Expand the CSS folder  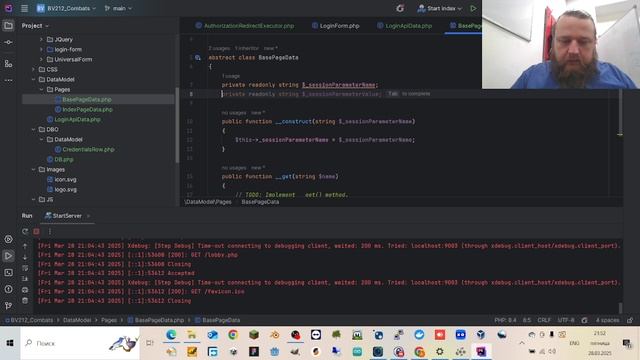click(x=33, y=69)
